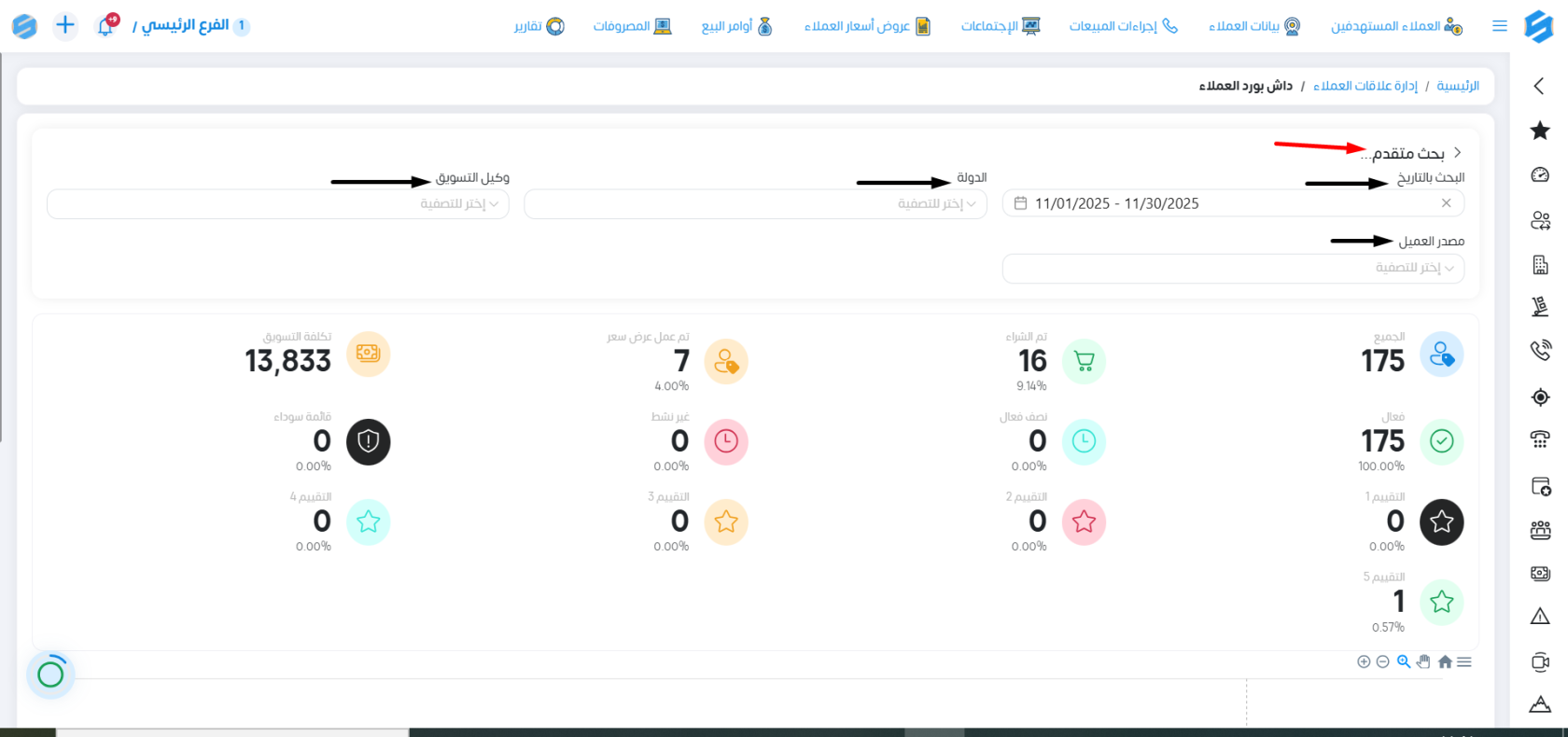The height and width of the screenshot is (737, 1568).
Task: Click the phone calls sidebar icon
Action: [x=1540, y=351]
